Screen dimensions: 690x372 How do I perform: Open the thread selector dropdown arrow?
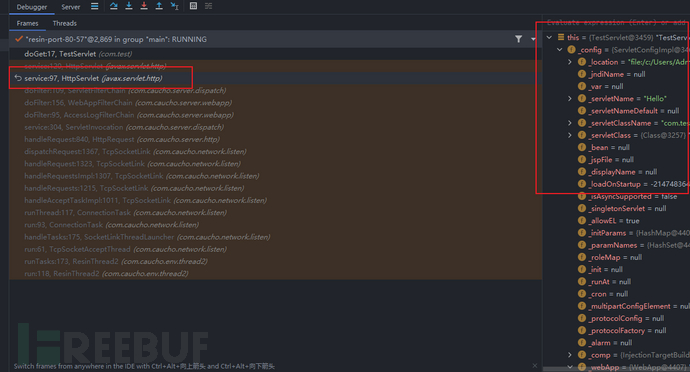click(x=533, y=39)
